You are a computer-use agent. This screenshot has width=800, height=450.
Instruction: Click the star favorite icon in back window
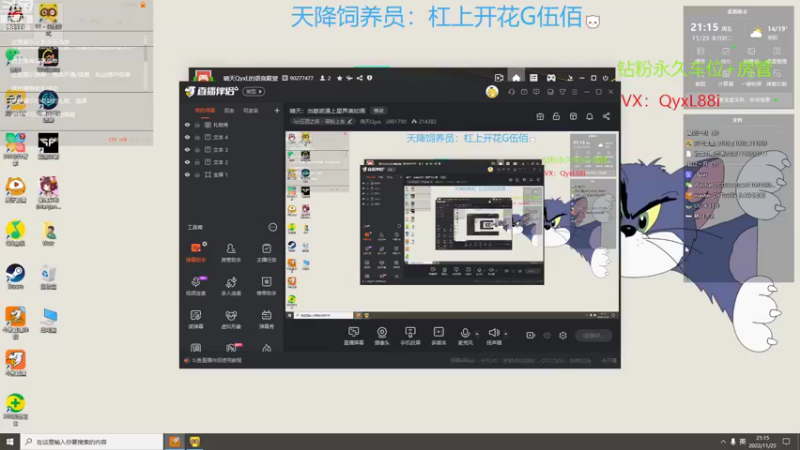(x=339, y=78)
